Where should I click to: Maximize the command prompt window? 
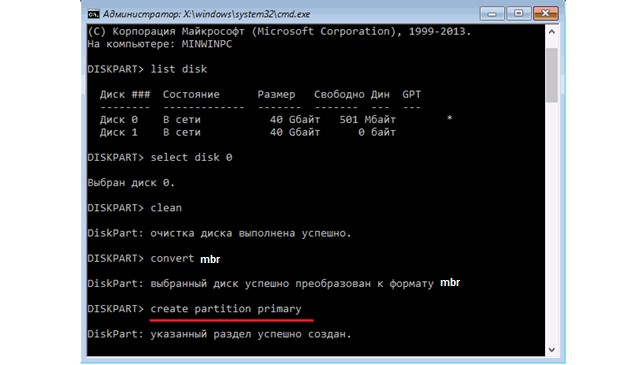[518, 14]
